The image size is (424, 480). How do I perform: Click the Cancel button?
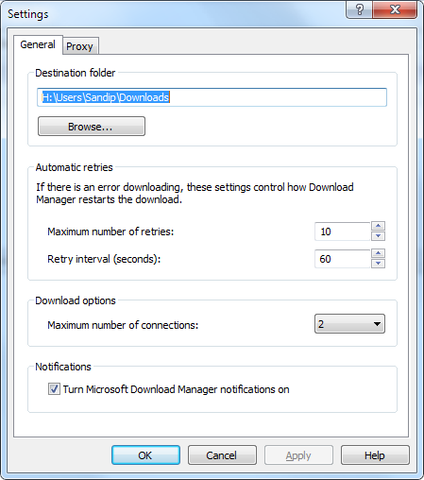pos(222,455)
